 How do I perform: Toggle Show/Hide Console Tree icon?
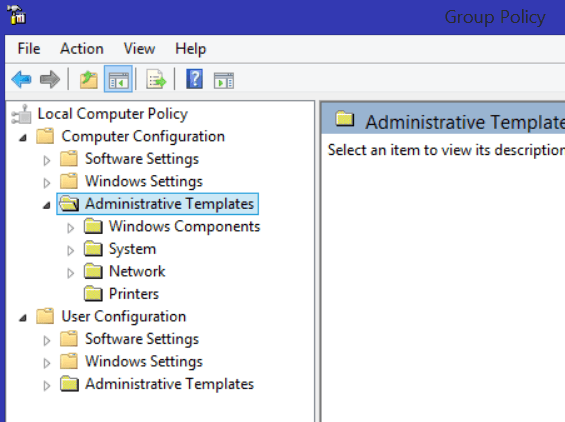pyautogui.click(x=118, y=79)
